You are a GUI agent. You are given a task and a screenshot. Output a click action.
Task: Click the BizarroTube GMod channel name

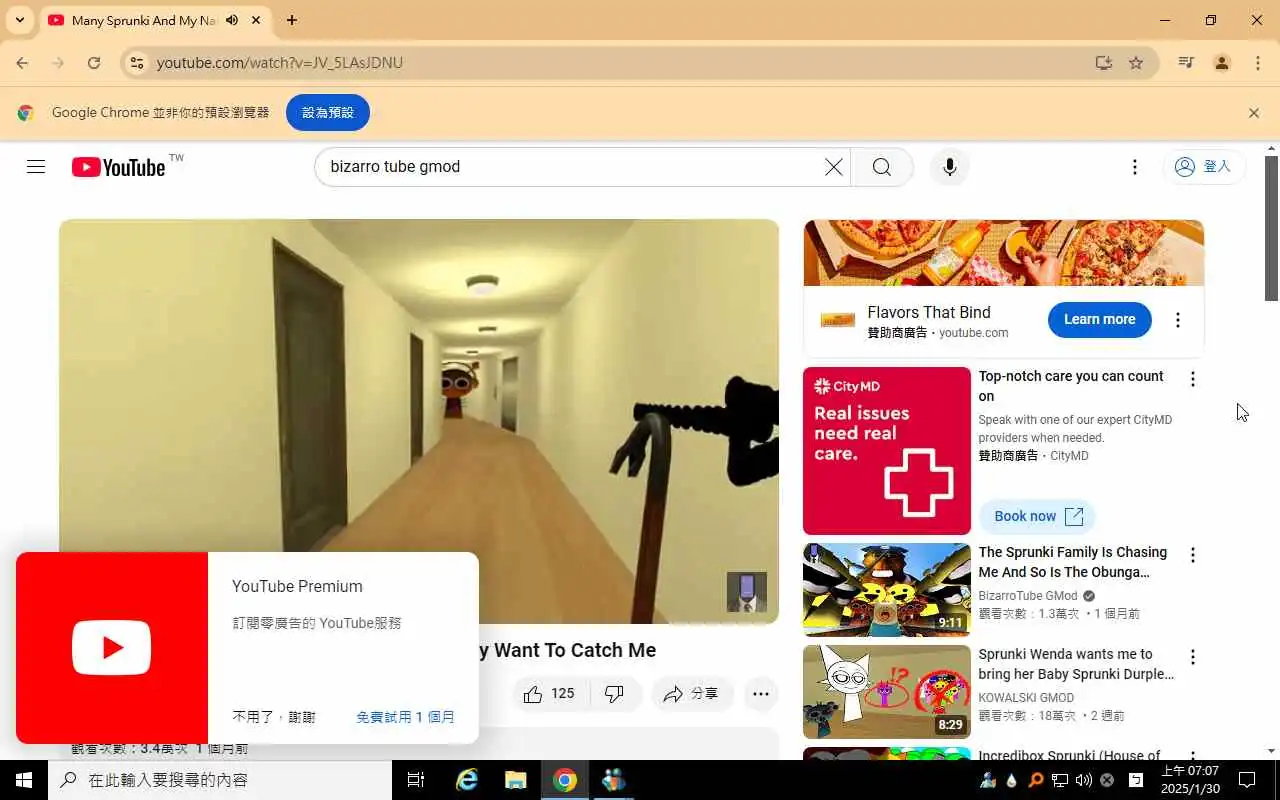(x=1028, y=595)
